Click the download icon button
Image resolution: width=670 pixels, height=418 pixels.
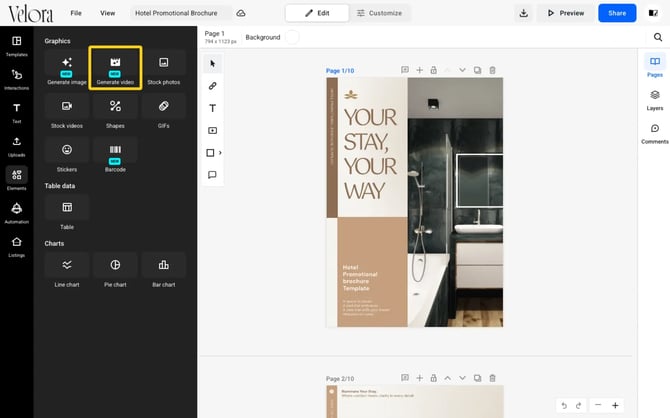(523, 13)
